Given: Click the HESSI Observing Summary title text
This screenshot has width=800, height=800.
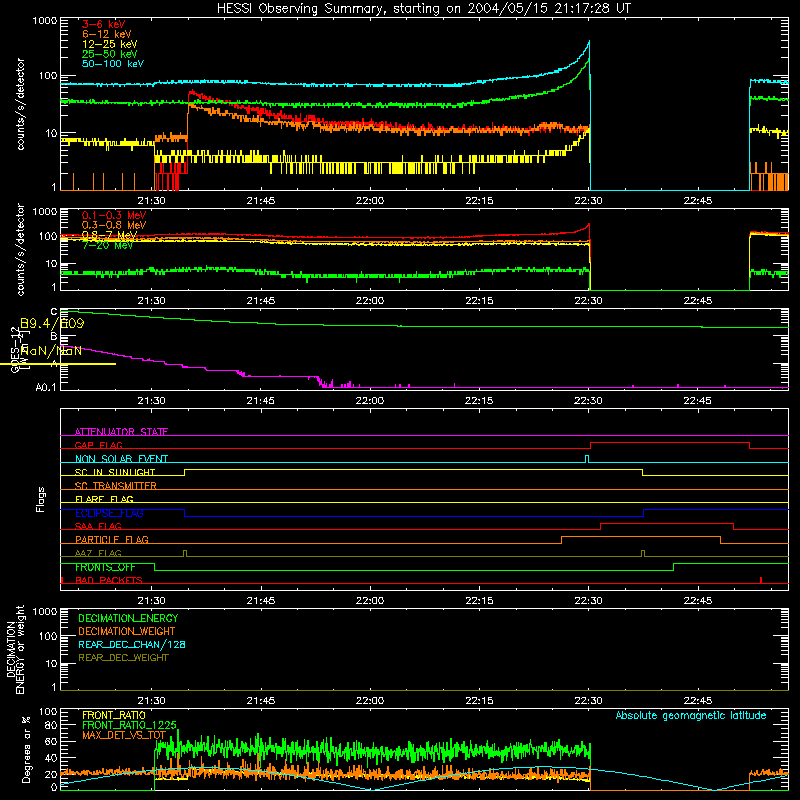Looking at the screenshot, I should (x=423, y=9).
